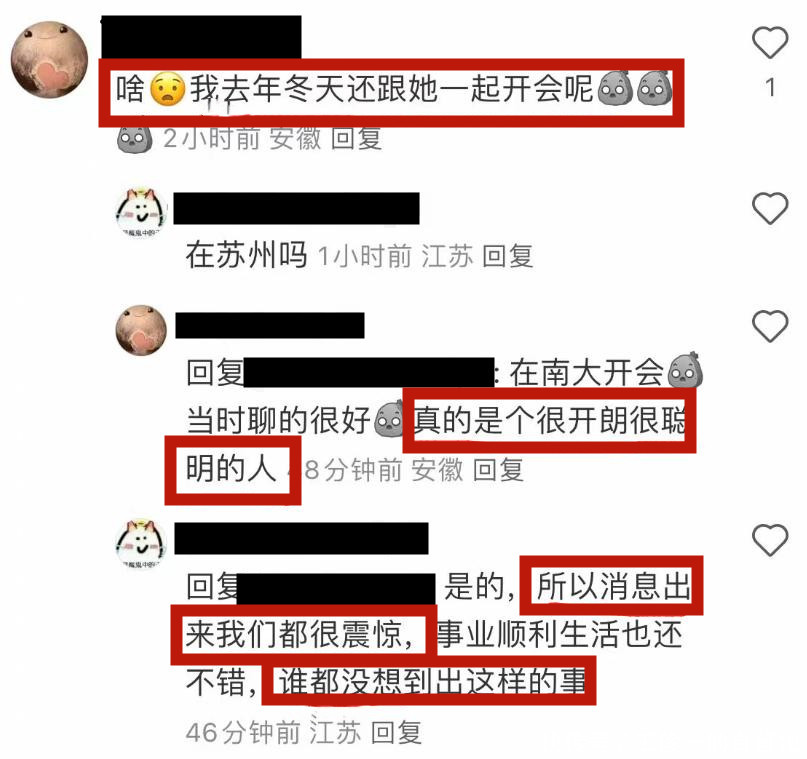The width and height of the screenshot is (807, 759).
Task: Click the redacted username of the top comment
Action: pos(201,37)
